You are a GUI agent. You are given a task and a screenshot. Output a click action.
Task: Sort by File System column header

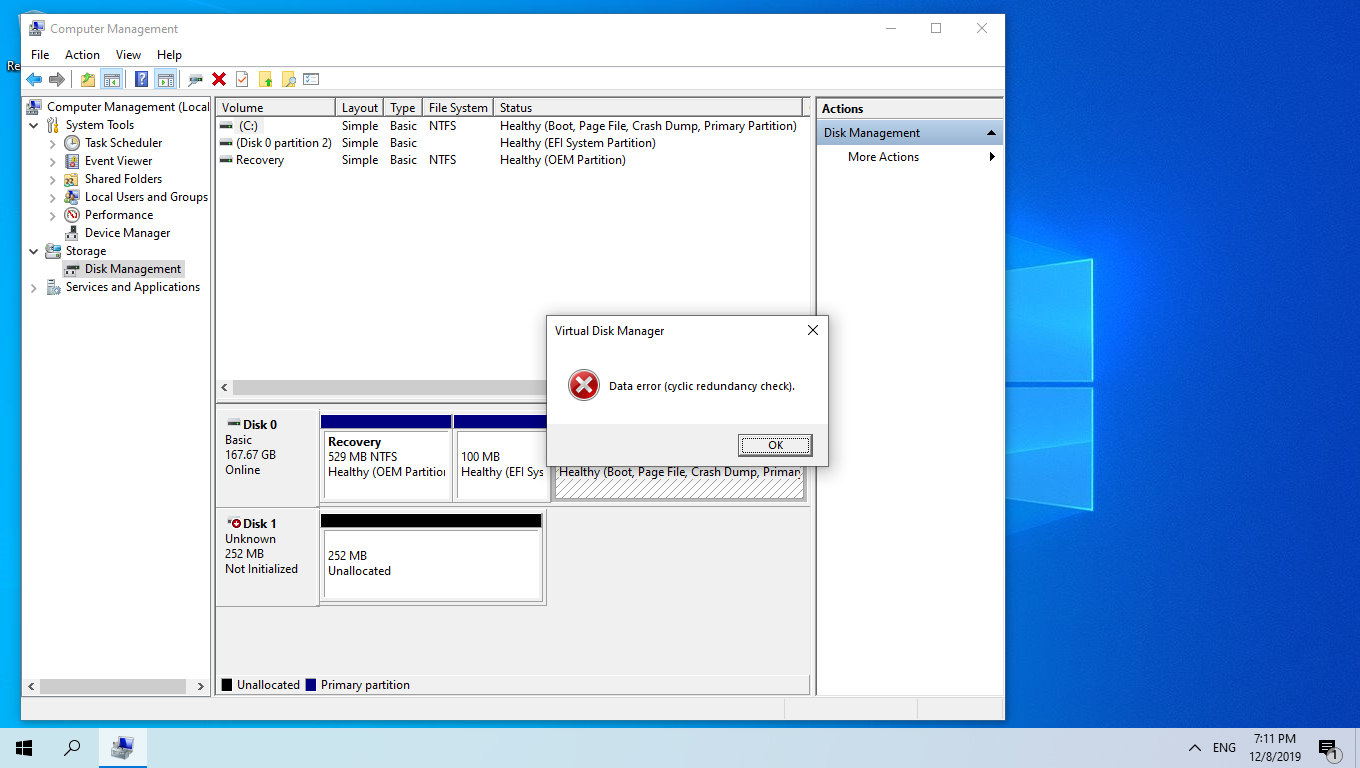click(458, 108)
